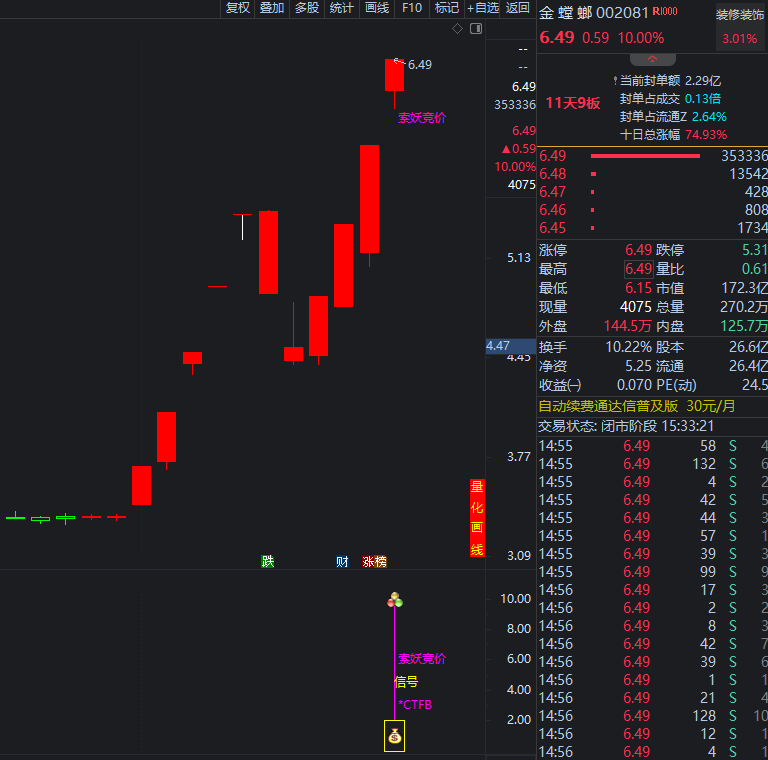The width and height of the screenshot is (768, 760).
Task: Click the bid price row 6.45
Action: pyautogui.click(x=652, y=228)
